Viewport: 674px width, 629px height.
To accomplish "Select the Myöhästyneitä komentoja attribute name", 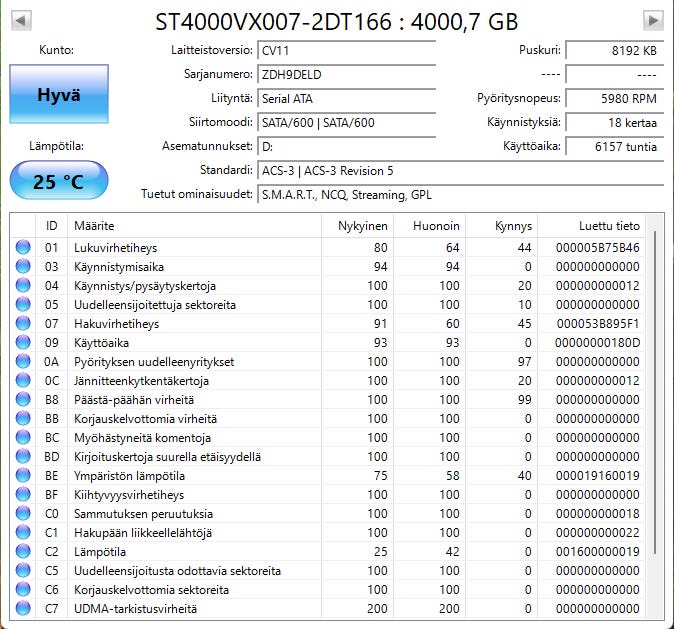I will coord(142,438).
